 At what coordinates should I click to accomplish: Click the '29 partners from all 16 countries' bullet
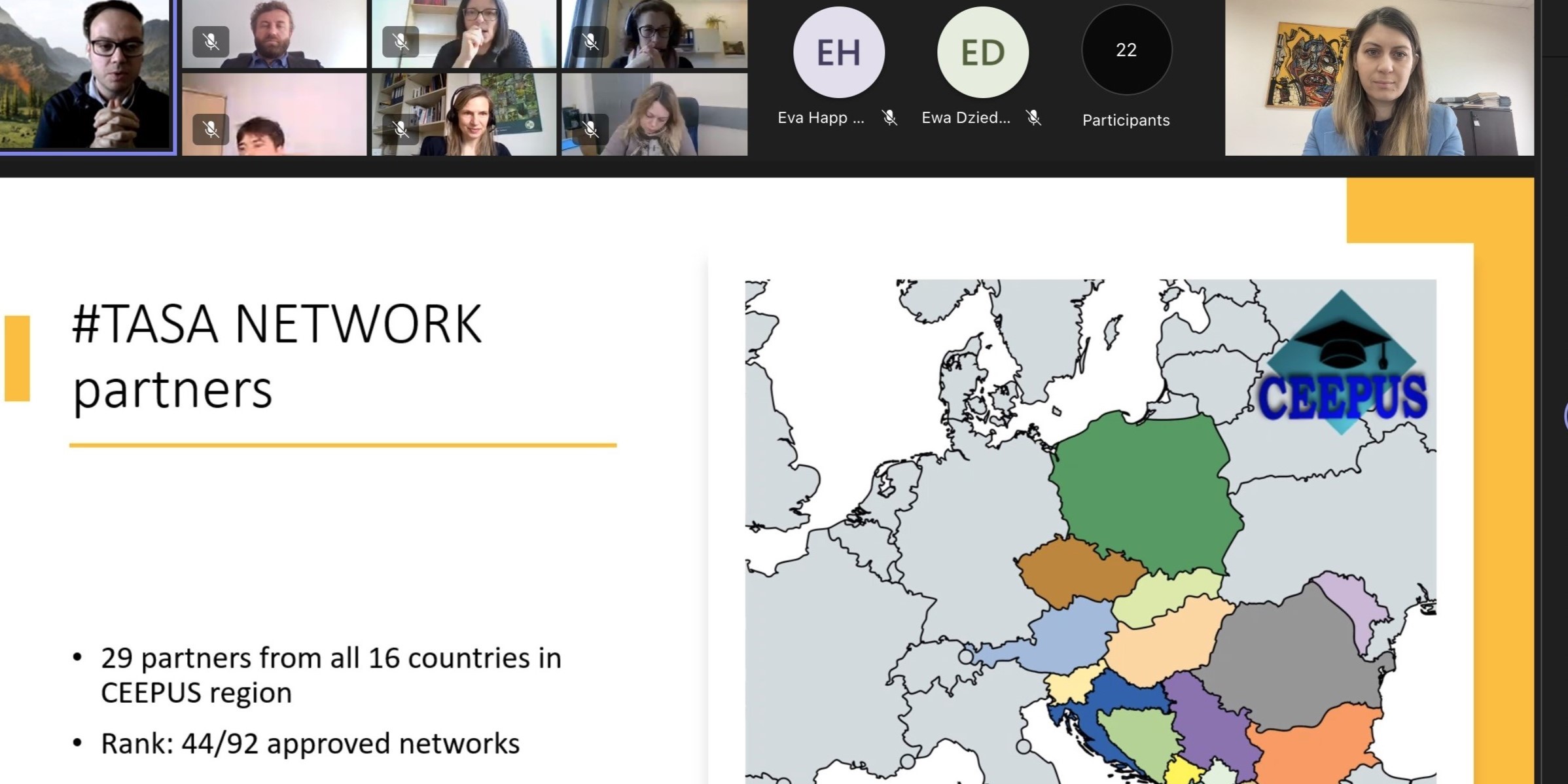point(331,675)
